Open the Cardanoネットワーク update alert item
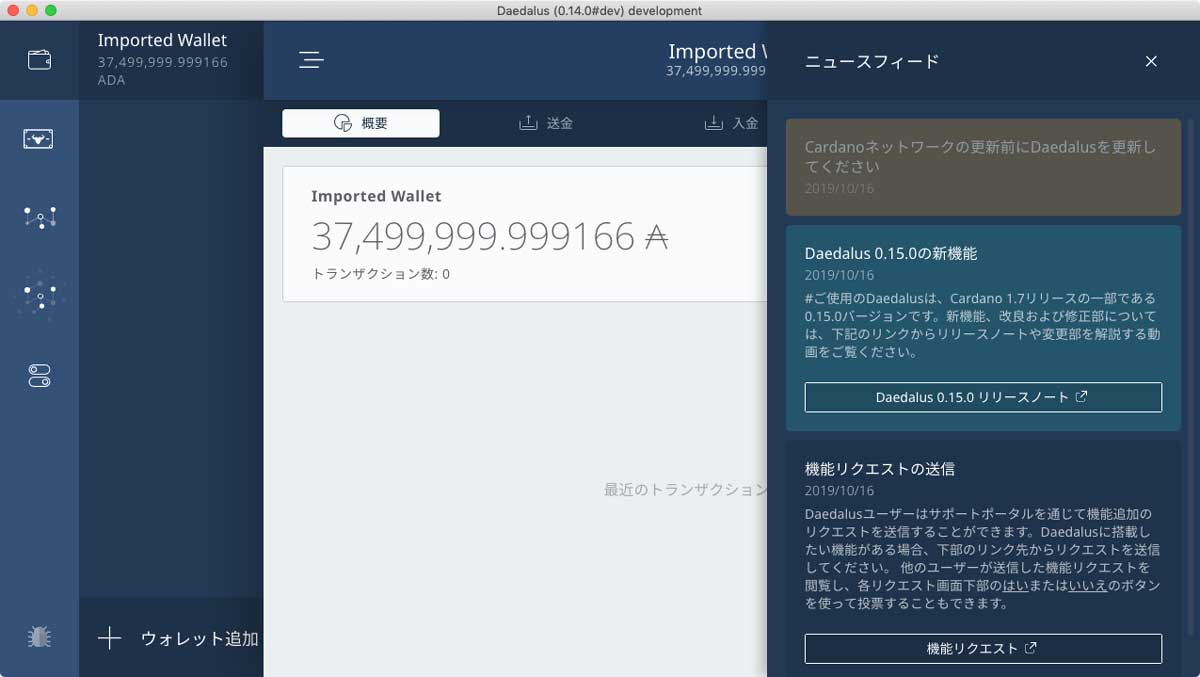The height and width of the screenshot is (677, 1200). tap(983, 167)
